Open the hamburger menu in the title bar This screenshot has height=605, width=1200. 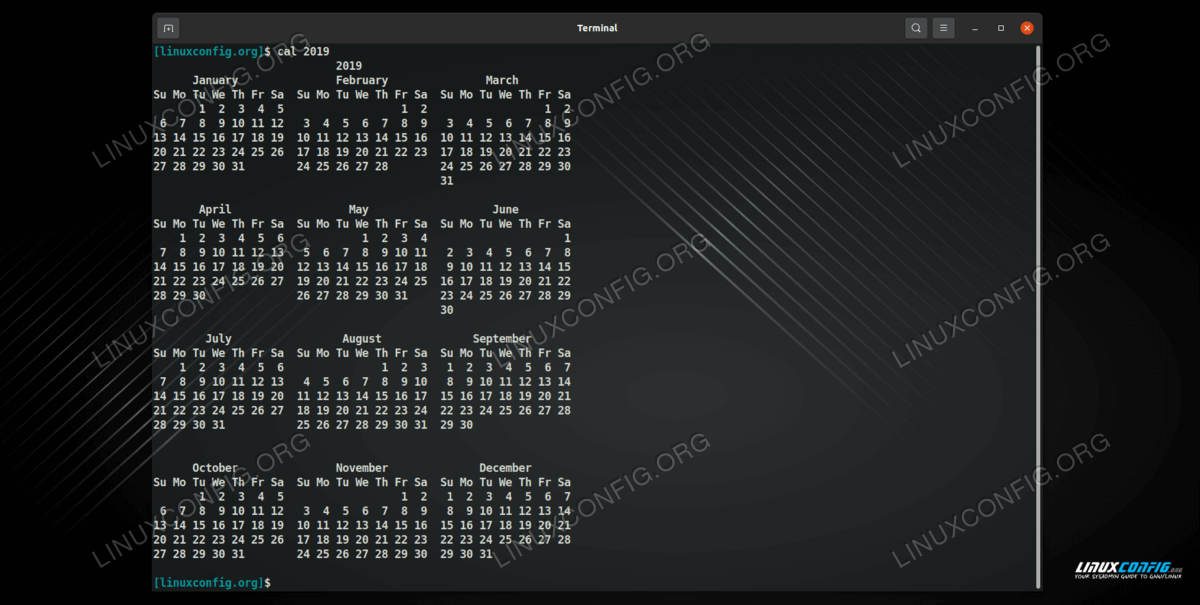coord(943,28)
